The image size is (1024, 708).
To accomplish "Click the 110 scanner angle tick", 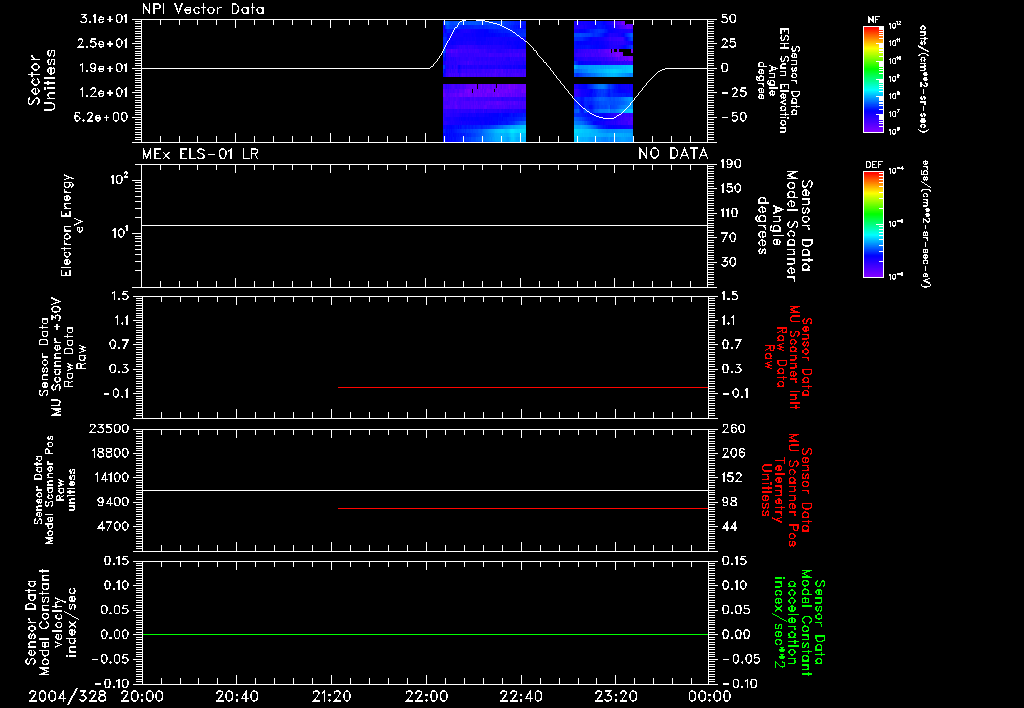I will tap(731, 213).
